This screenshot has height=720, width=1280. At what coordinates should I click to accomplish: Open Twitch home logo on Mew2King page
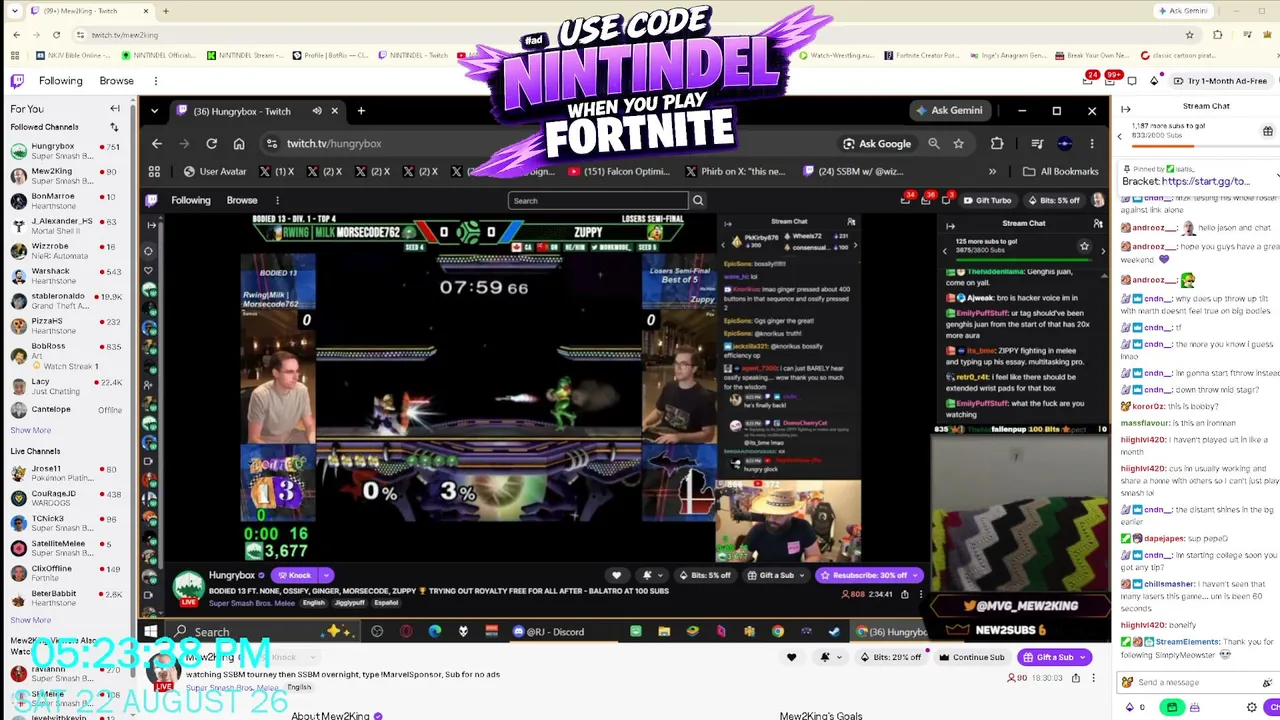17,81
